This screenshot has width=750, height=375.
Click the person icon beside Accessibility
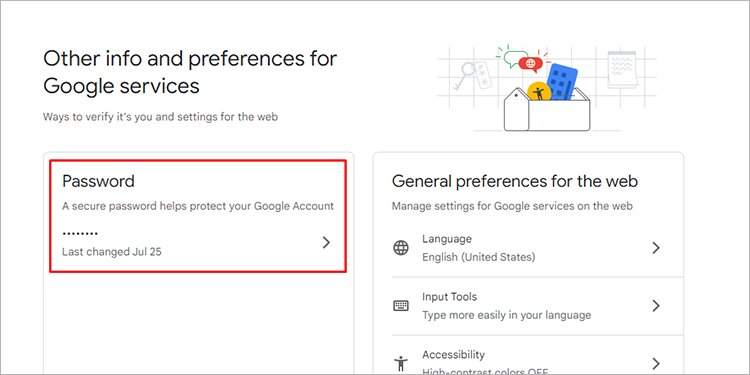tap(401, 364)
